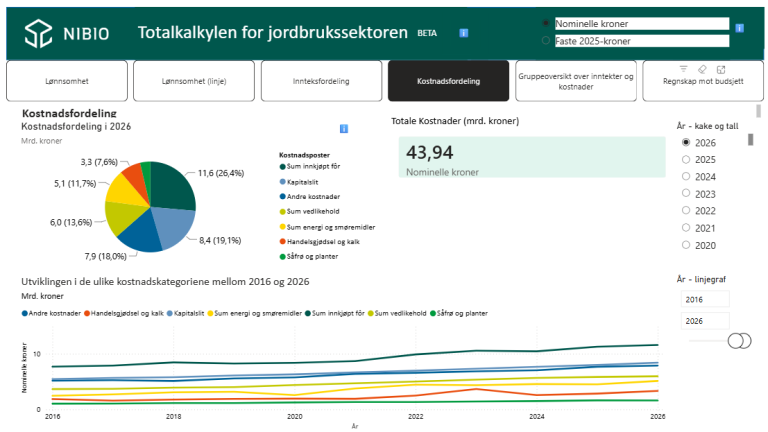The width and height of the screenshot is (768, 432).
Task: Click 'Kostnadsfordeling i 2026' chart title
Action: [x=76, y=126]
